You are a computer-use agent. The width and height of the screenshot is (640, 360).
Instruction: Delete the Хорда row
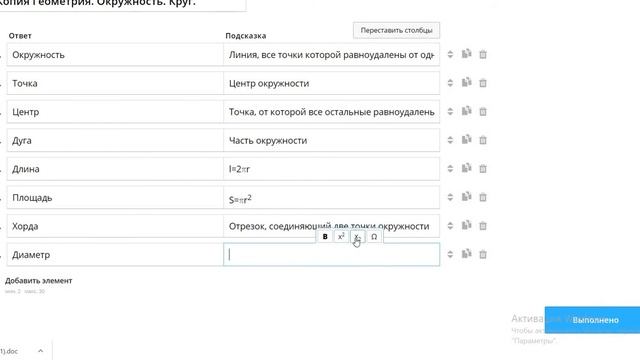tap(483, 226)
